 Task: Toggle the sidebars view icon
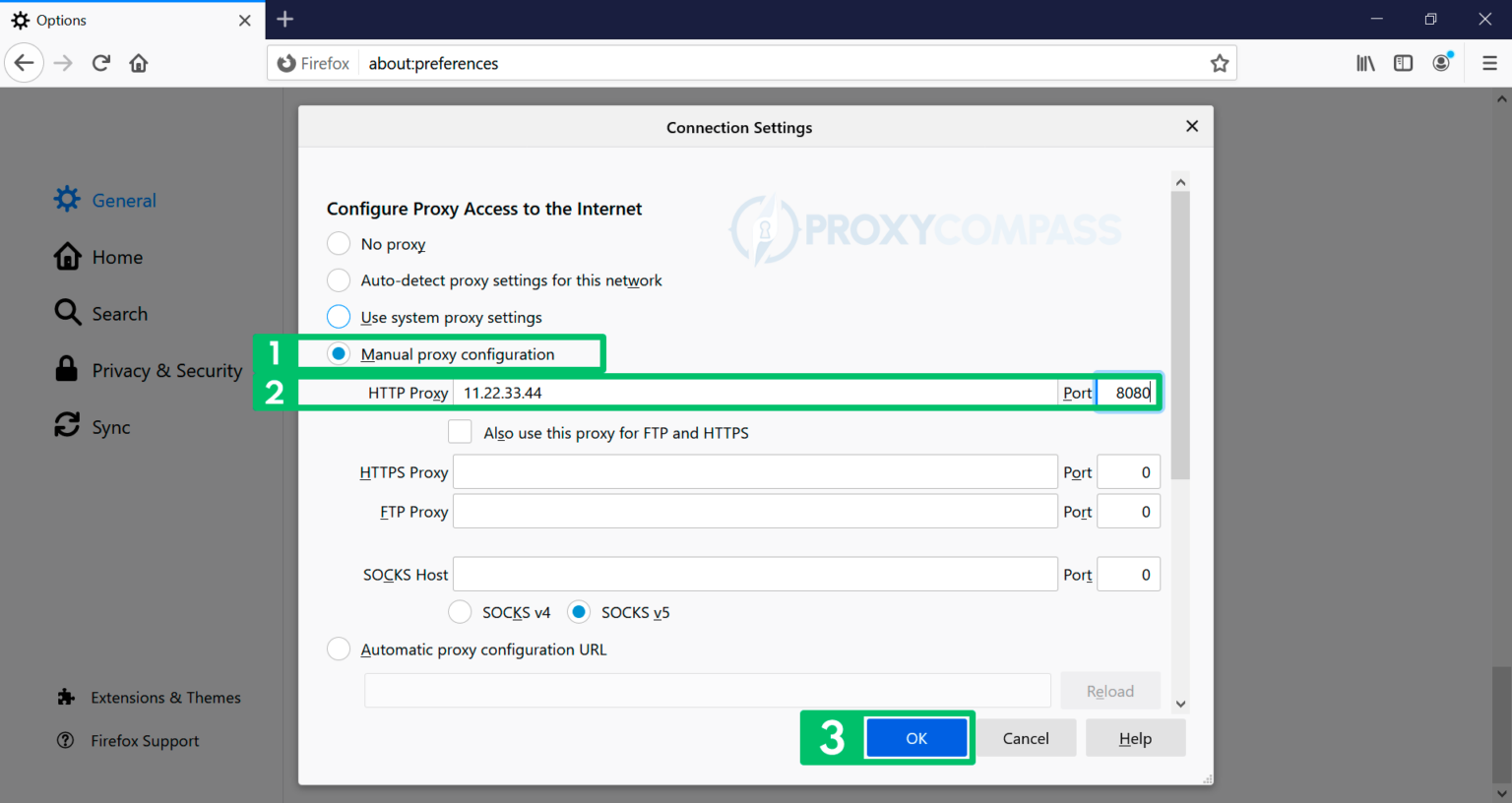tap(1403, 62)
